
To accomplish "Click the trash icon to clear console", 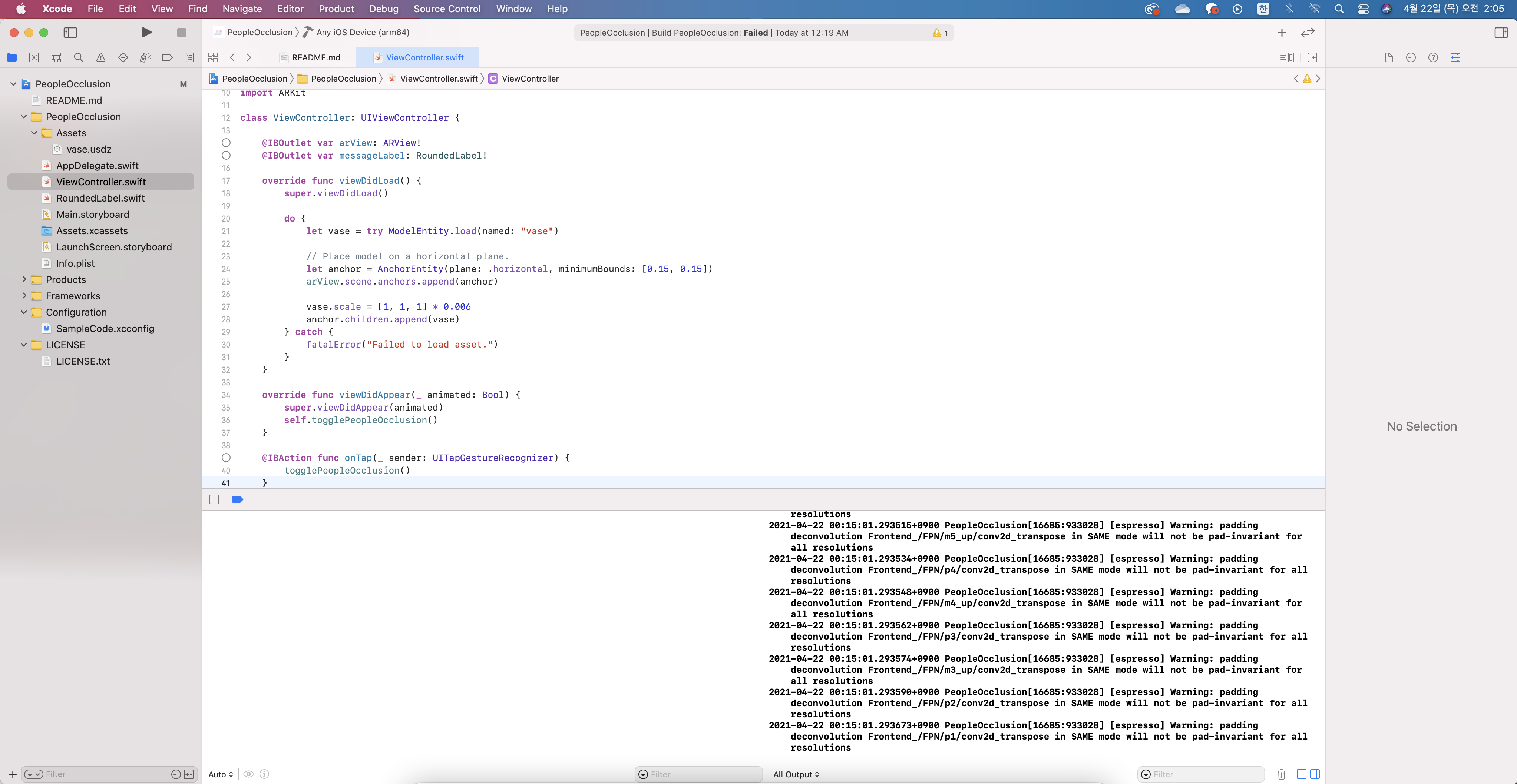I will (x=1281, y=774).
